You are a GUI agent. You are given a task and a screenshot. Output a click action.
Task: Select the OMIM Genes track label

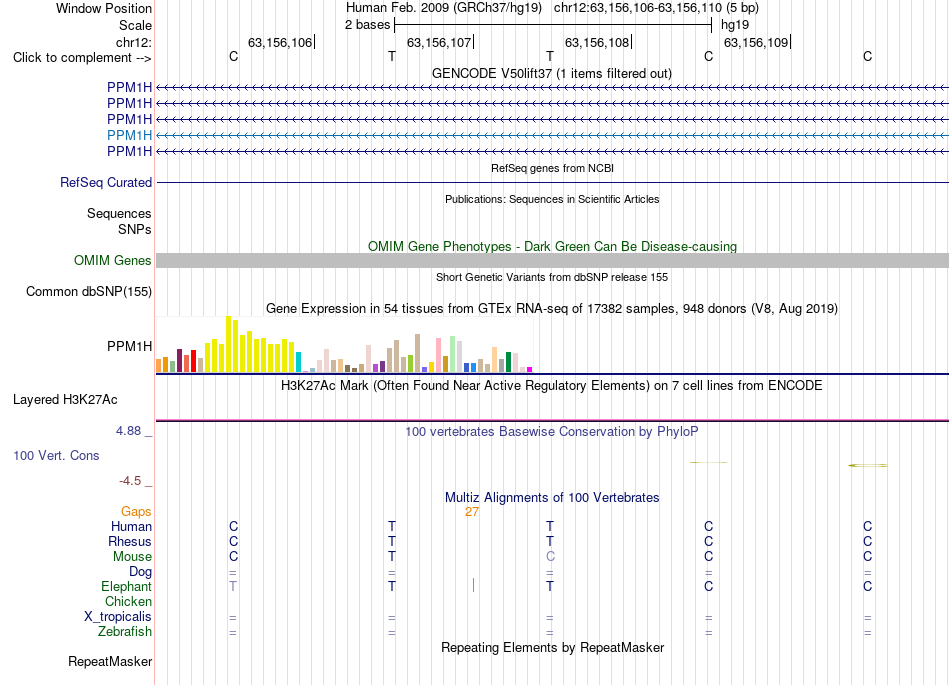[112, 260]
